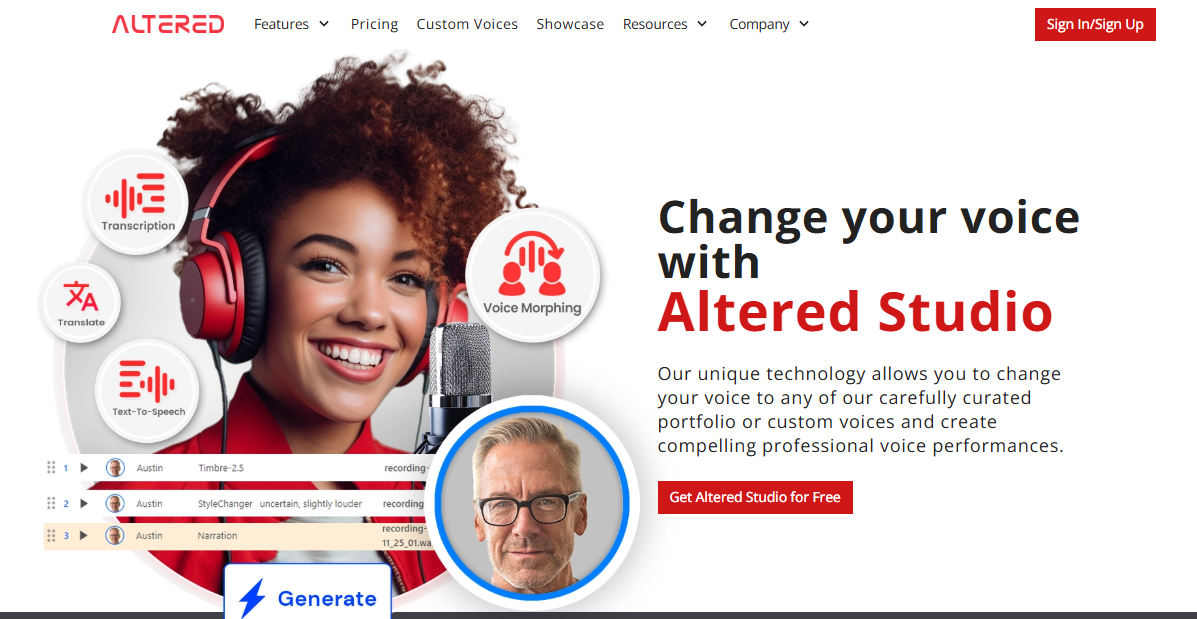Image resolution: width=1197 pixels, height=619 pixels.
Task: Expand the Features dropdown arrow
Action: click(x=324, y=24)
